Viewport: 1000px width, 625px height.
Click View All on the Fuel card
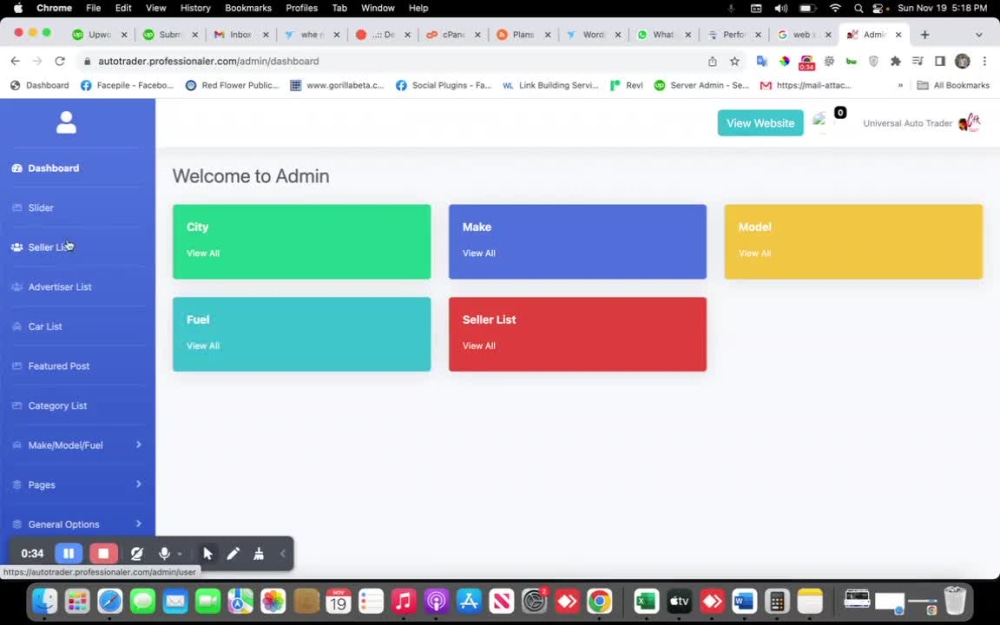(x=203, y=346)
